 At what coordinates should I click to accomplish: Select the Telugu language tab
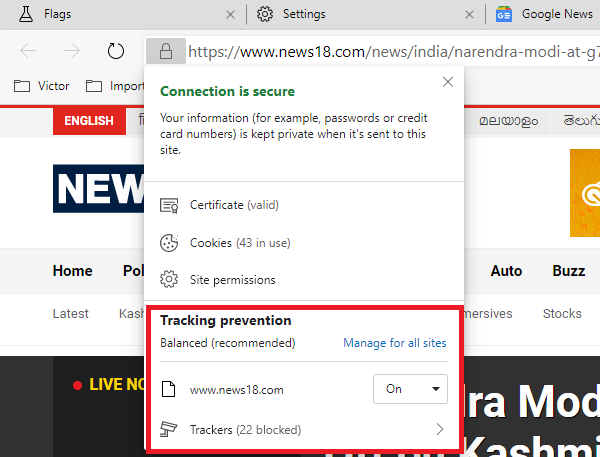click(x=580, y=121)
